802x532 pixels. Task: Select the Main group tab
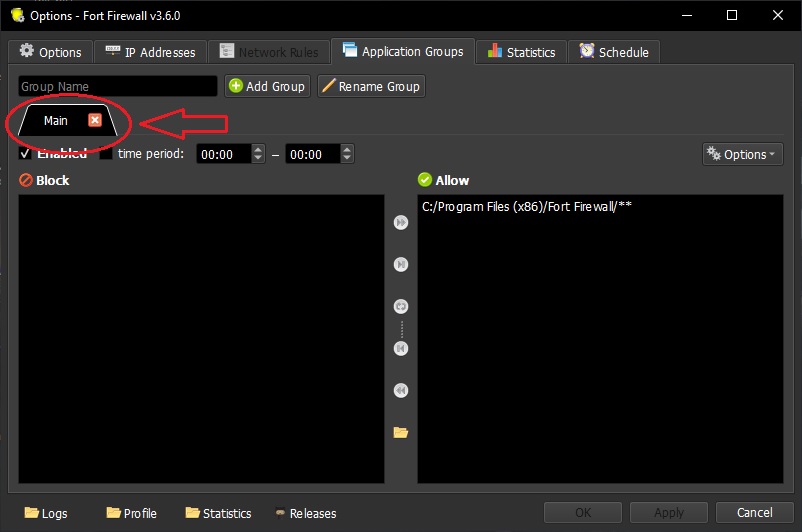[56, 121]
